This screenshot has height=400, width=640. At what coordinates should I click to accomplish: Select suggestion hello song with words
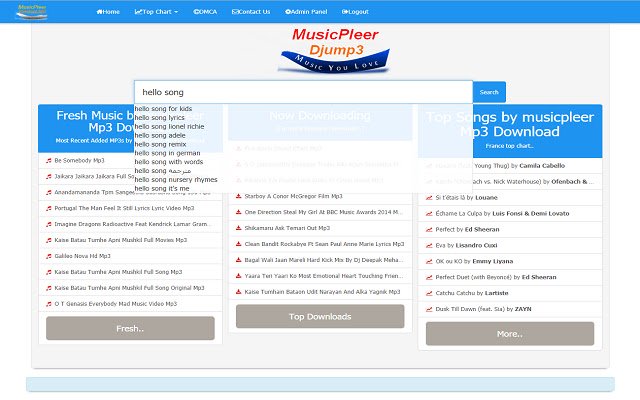click(169, 162)
